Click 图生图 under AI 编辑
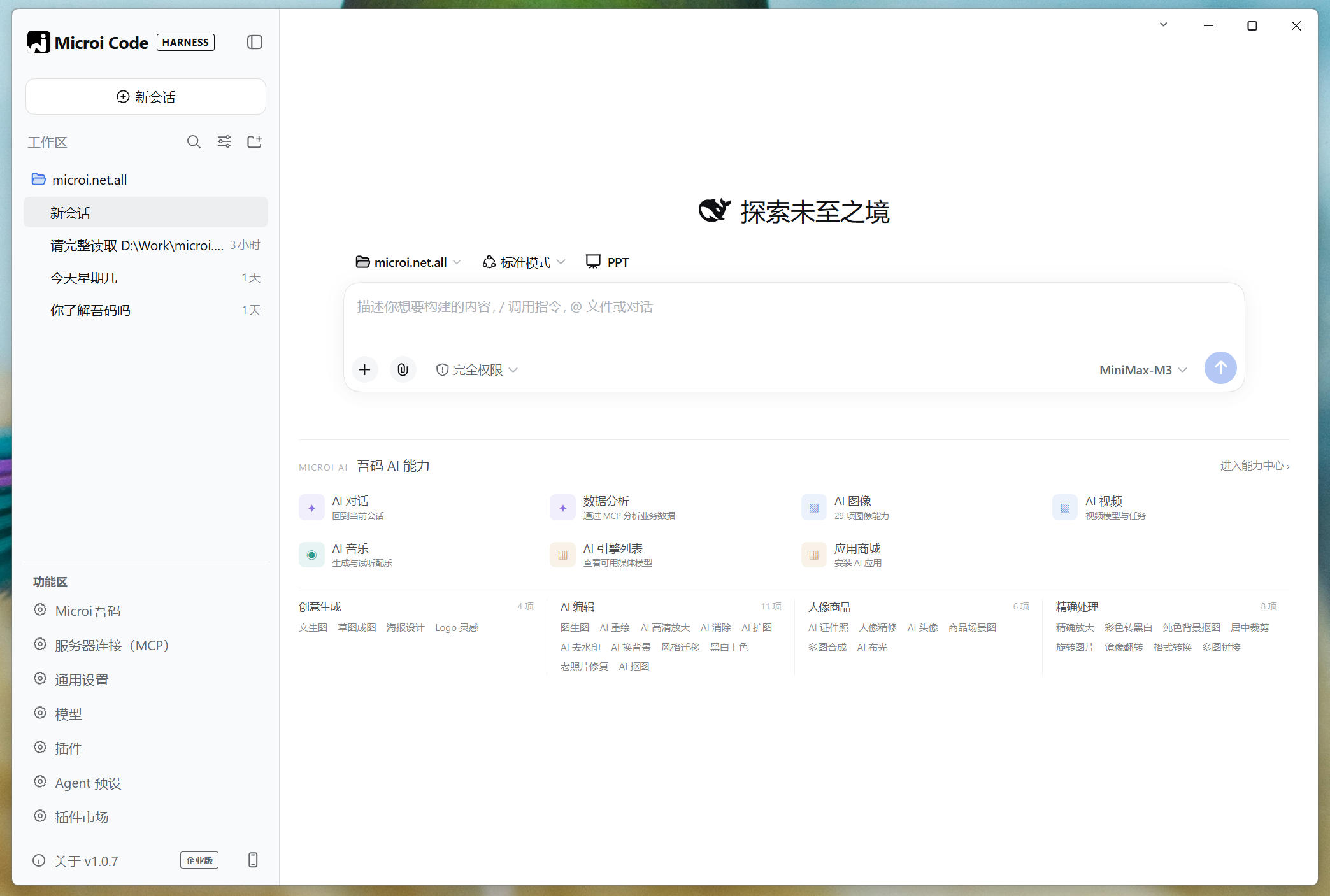 575,627
